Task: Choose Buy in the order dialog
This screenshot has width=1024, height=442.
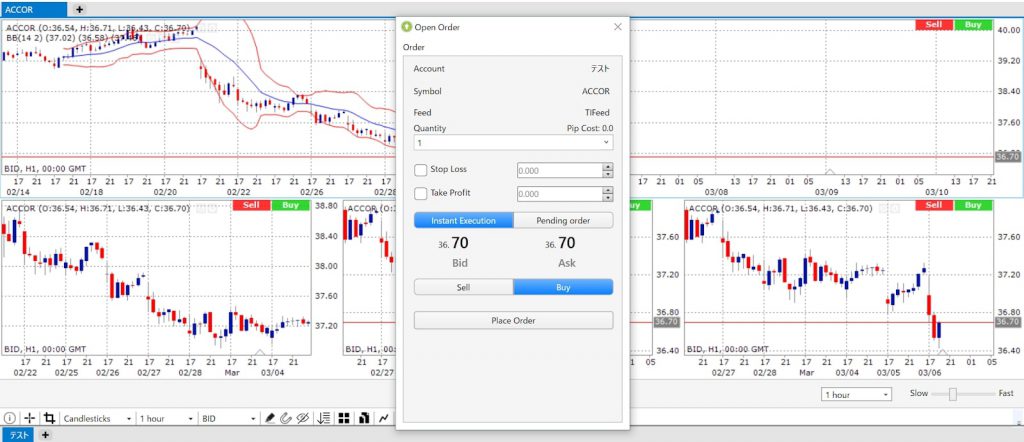Action: coord(563,287)
